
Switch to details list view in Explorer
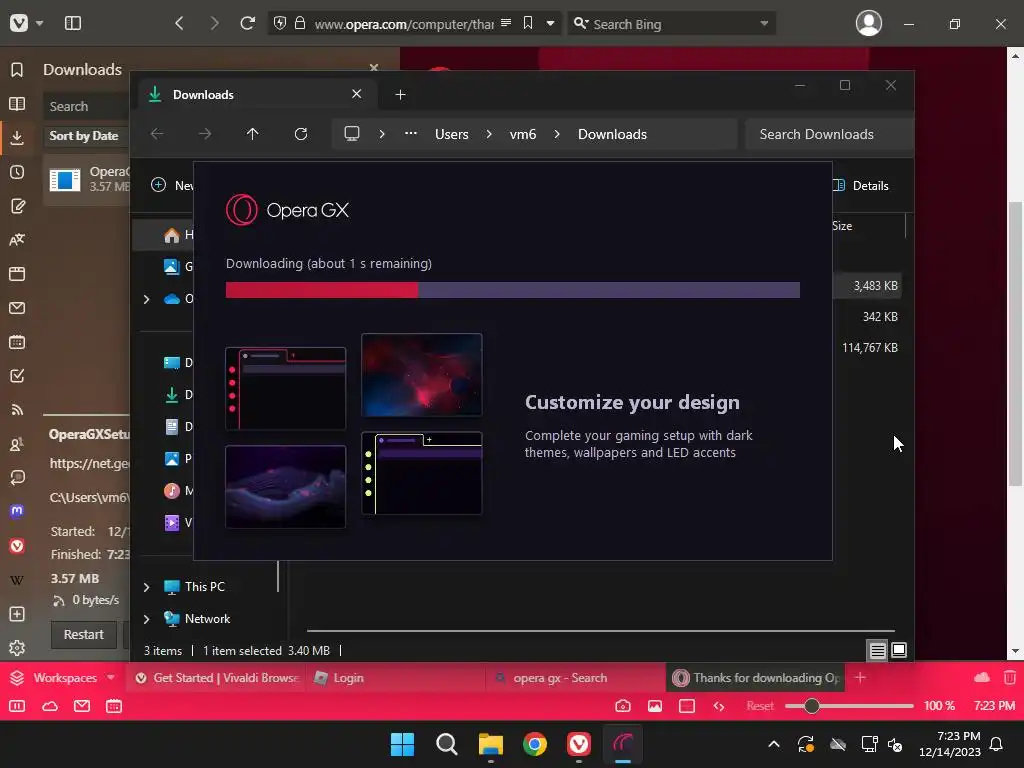tap(877, 650)
